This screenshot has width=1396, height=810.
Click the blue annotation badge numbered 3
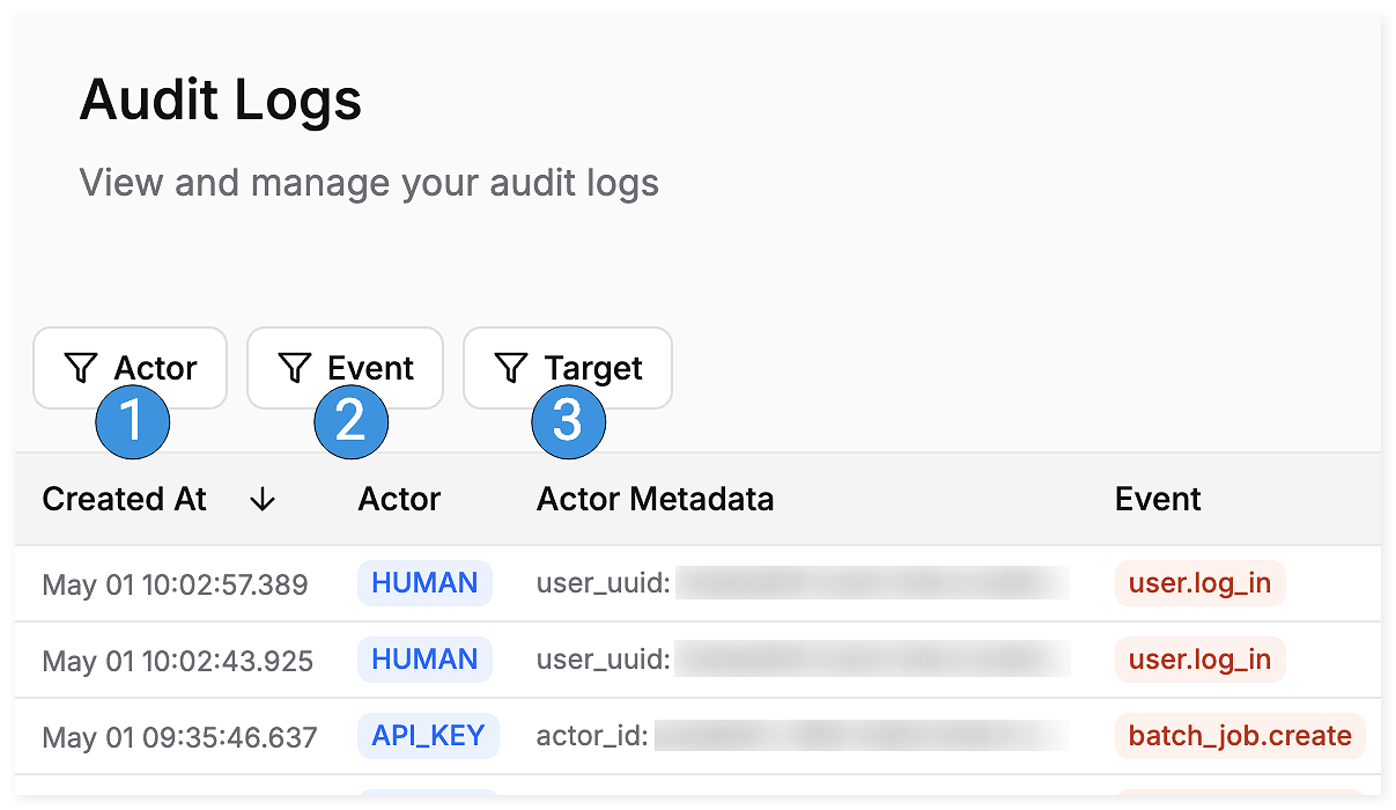[568, 421]
